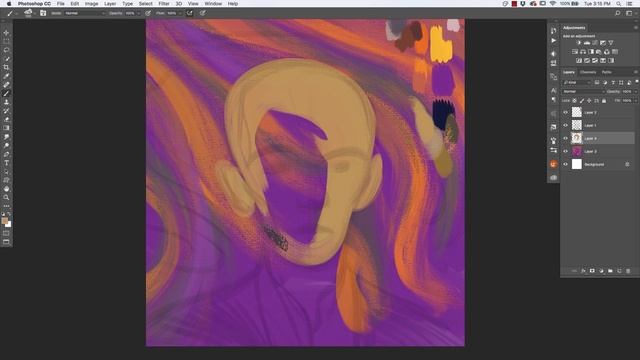Screen dimensions: 640x360
Task: Open the brush settings panel icon in options bar
Action: point(43,13)
